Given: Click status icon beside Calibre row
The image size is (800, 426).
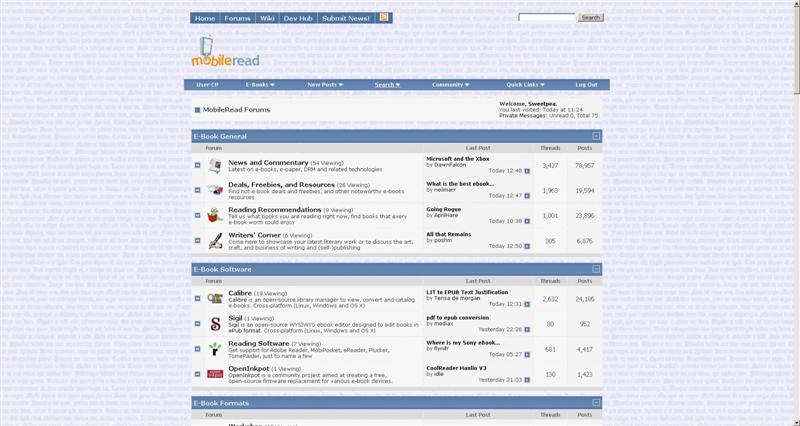Looking at the screenshot, I should coord(197,298).
